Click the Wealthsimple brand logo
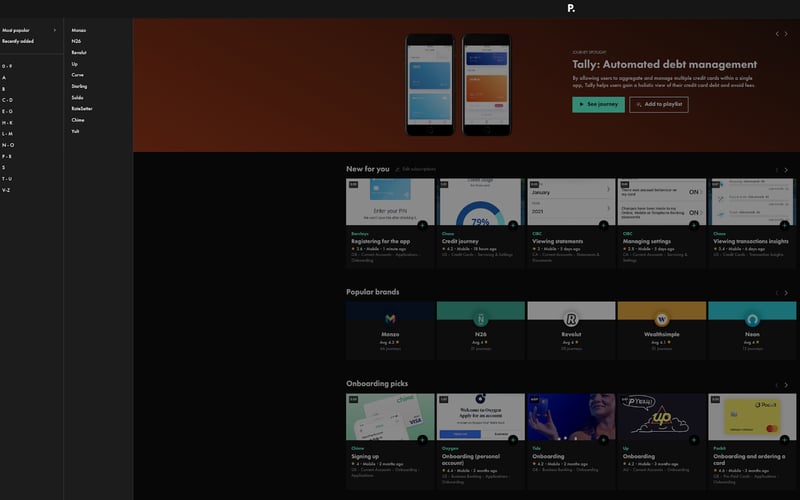 [662, 319]
